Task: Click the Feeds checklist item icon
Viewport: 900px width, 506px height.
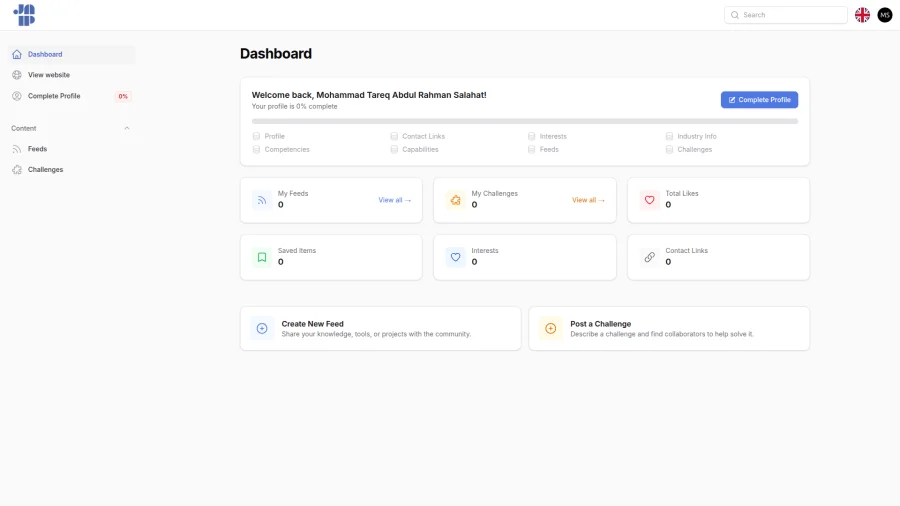Action: tap(532, 150)
